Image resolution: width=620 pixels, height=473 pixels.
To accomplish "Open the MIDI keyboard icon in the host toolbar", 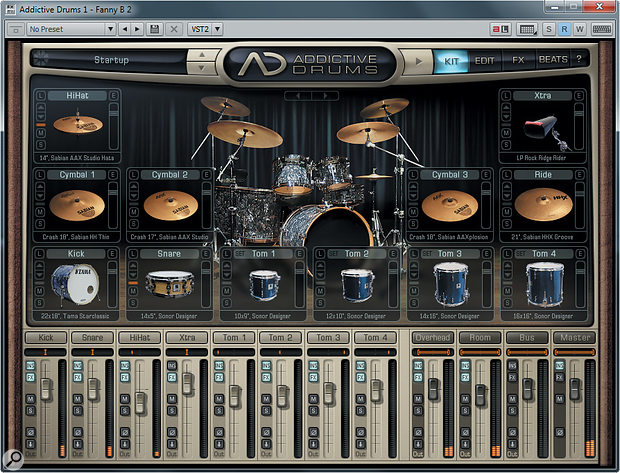I will tap(526, 29).
